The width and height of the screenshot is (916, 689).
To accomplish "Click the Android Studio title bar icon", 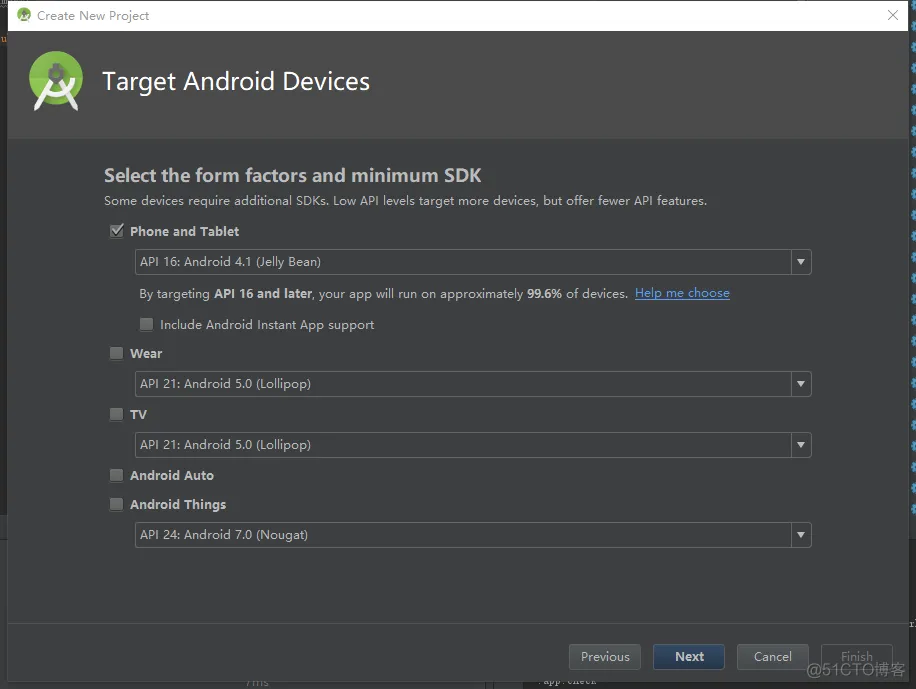I will [x=24, y=15].
